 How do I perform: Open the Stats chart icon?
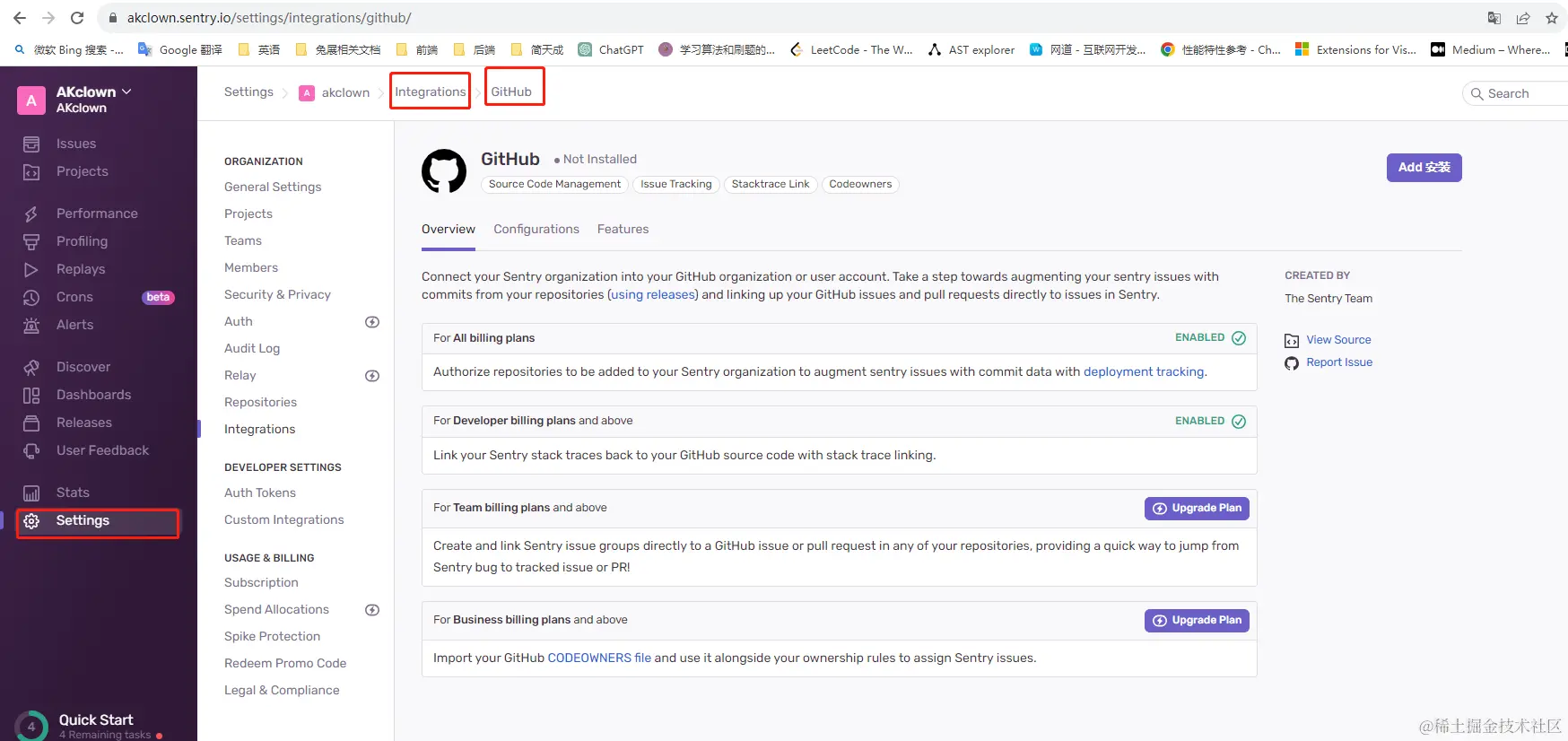click(x=31, y=493)
